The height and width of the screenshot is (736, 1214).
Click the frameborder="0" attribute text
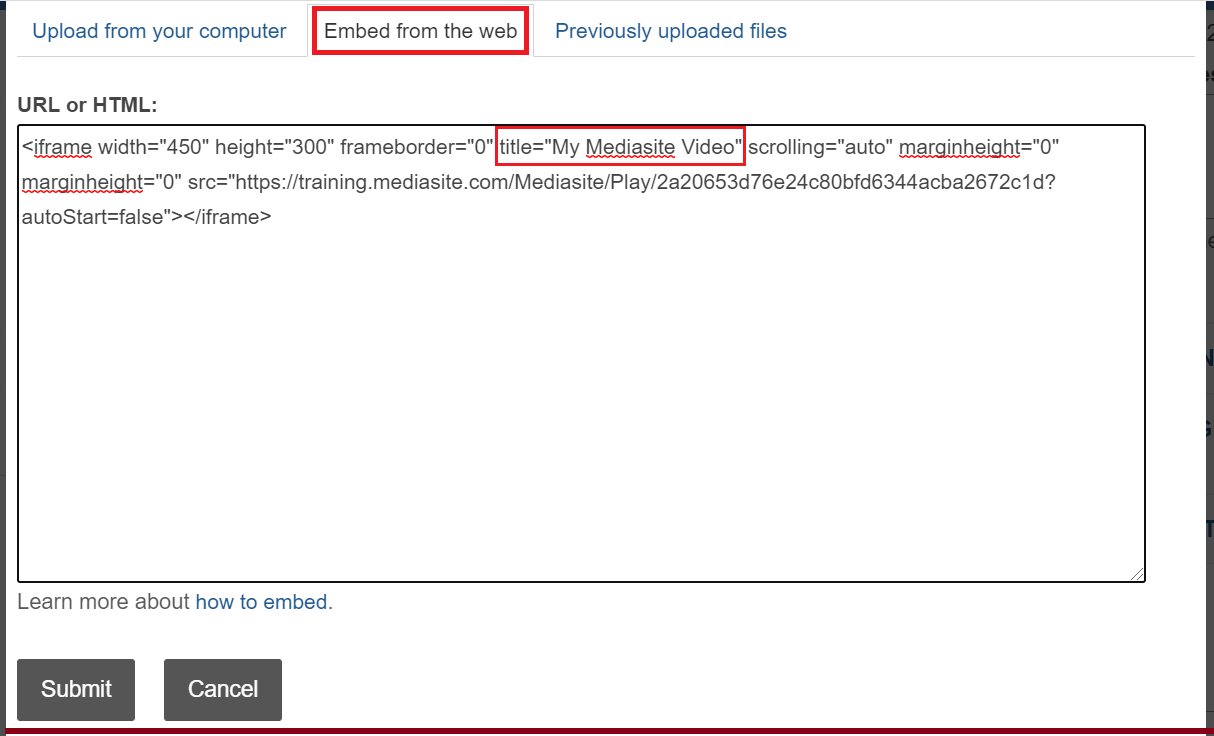pyautogui.click(x=417, y=148)
